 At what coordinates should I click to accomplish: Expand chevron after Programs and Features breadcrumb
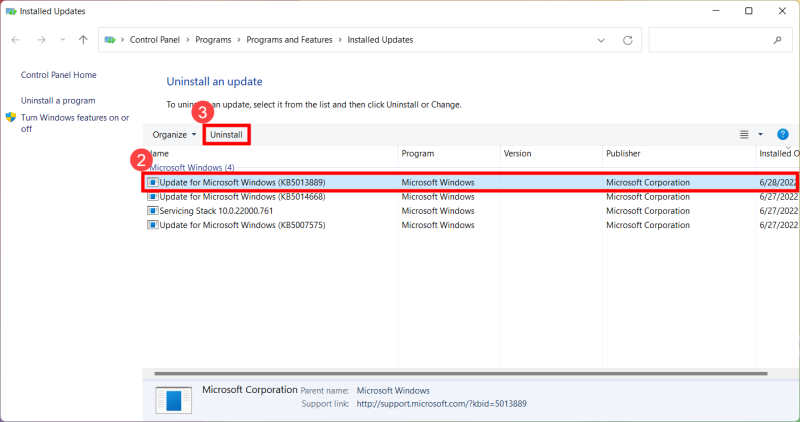[x=340, y=40]
